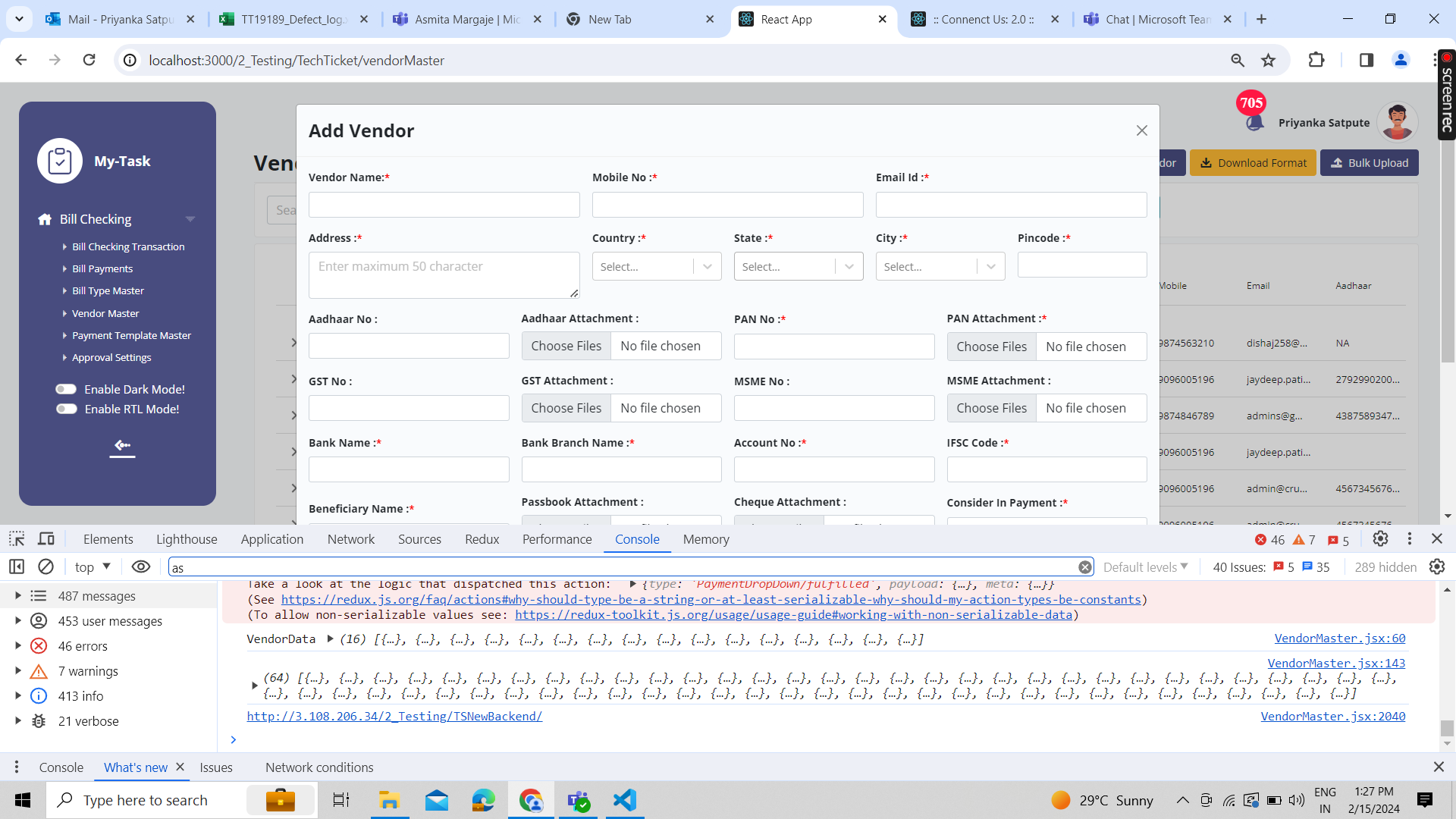Click the sidebar collapse arrow icon
This screenshot has width=1456, height=819.
click(x=122, y=447)
